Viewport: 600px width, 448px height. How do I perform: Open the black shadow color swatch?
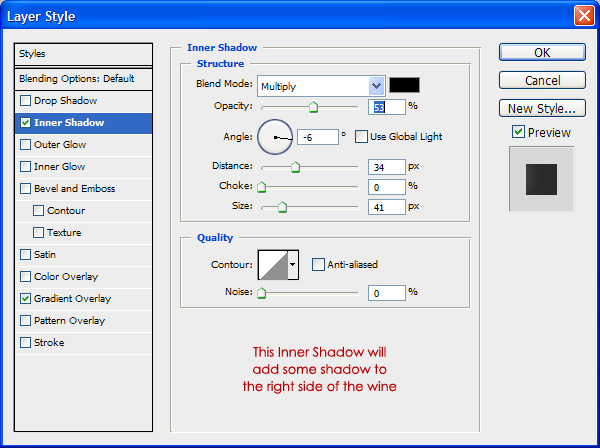click(404, 85)
